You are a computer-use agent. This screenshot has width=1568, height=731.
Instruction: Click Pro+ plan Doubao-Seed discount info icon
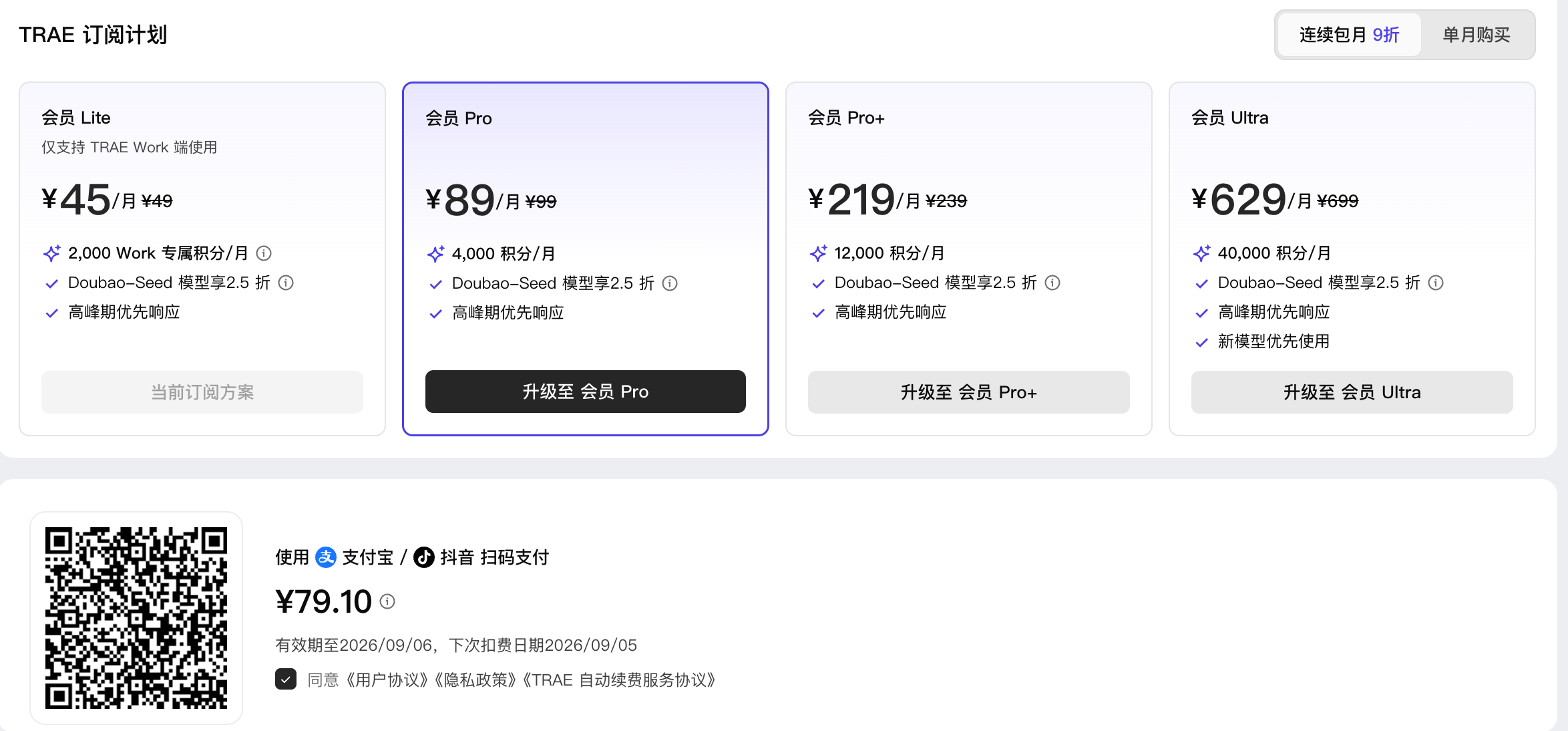tap(1052, 283)
